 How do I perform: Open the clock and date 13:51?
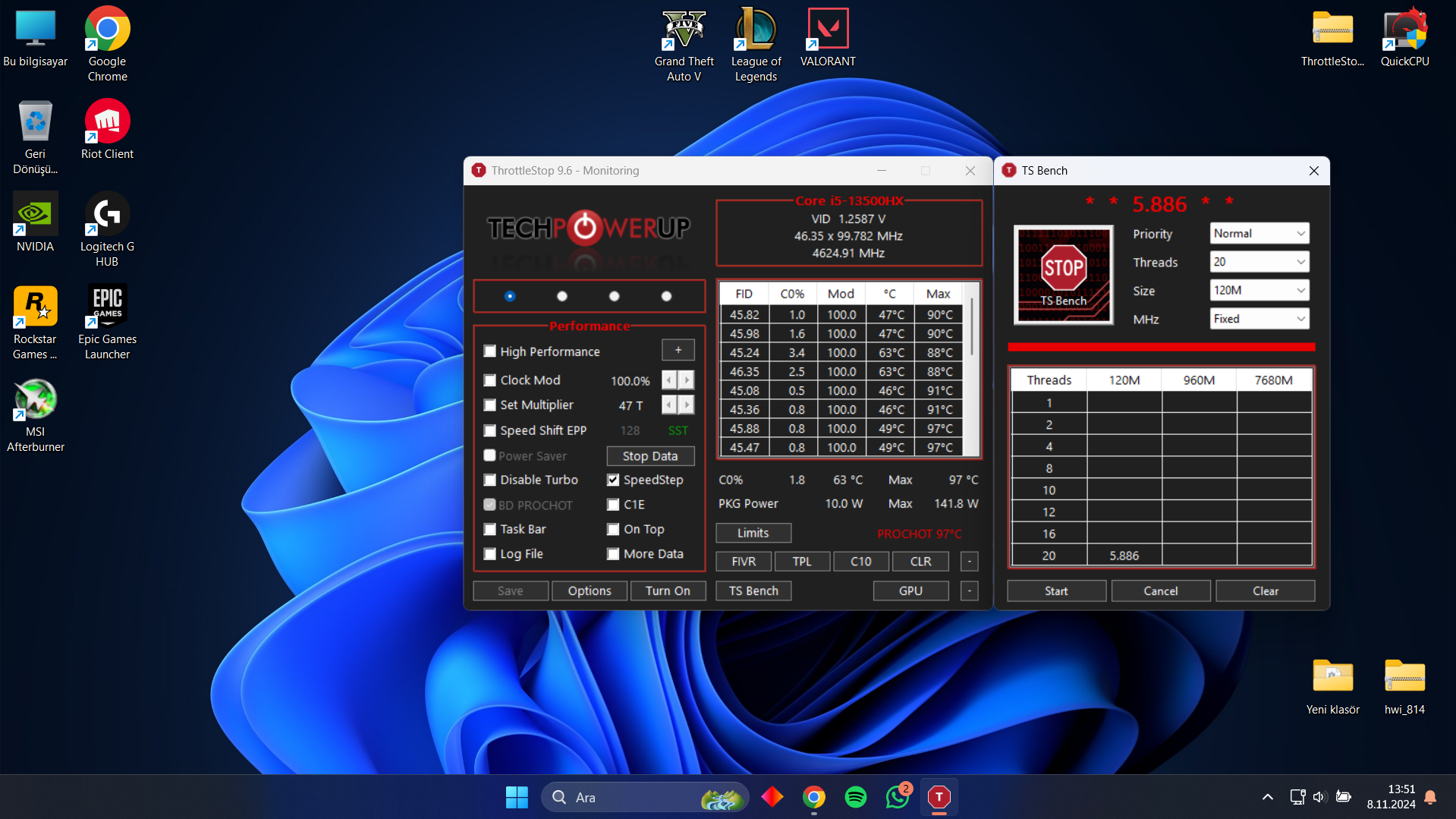1392,797
